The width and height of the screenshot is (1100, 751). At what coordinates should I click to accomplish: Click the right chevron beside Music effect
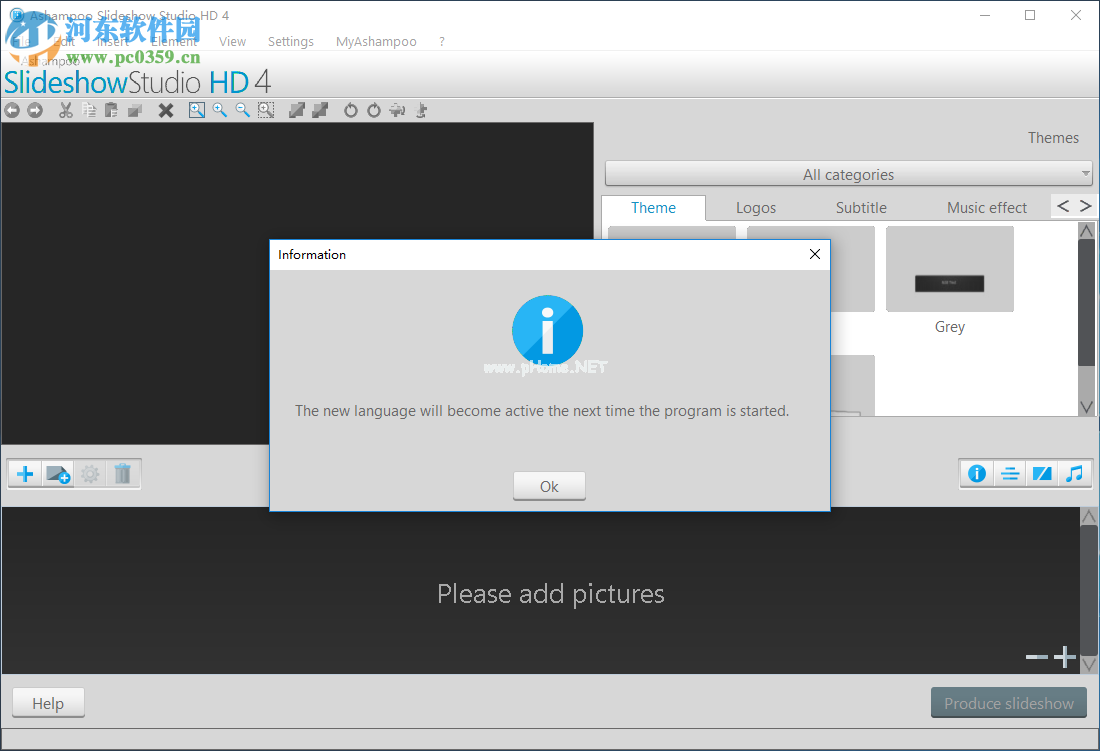click(1085, 206)
